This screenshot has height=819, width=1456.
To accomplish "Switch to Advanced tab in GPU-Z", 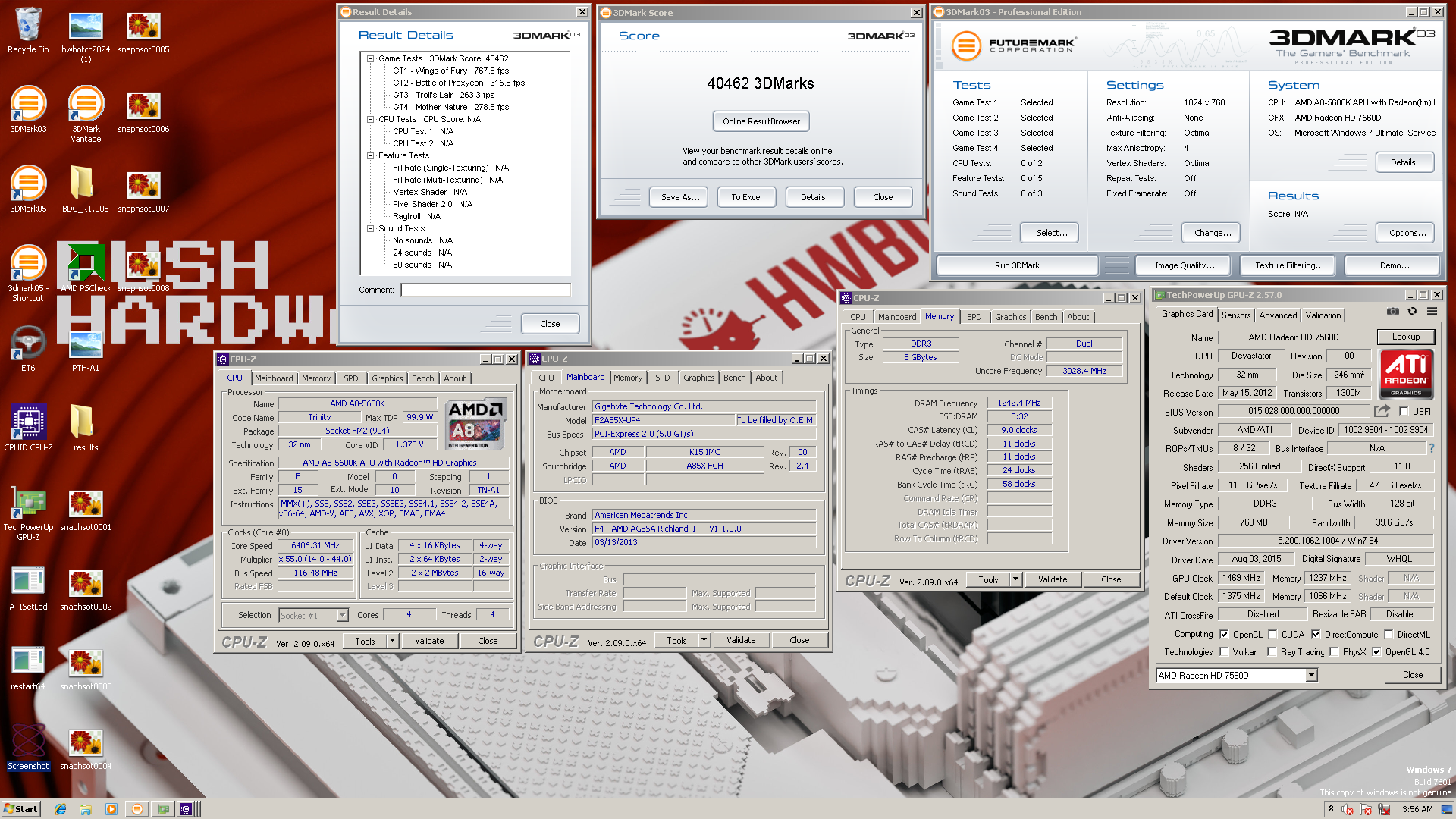I will click(1278, 315).
